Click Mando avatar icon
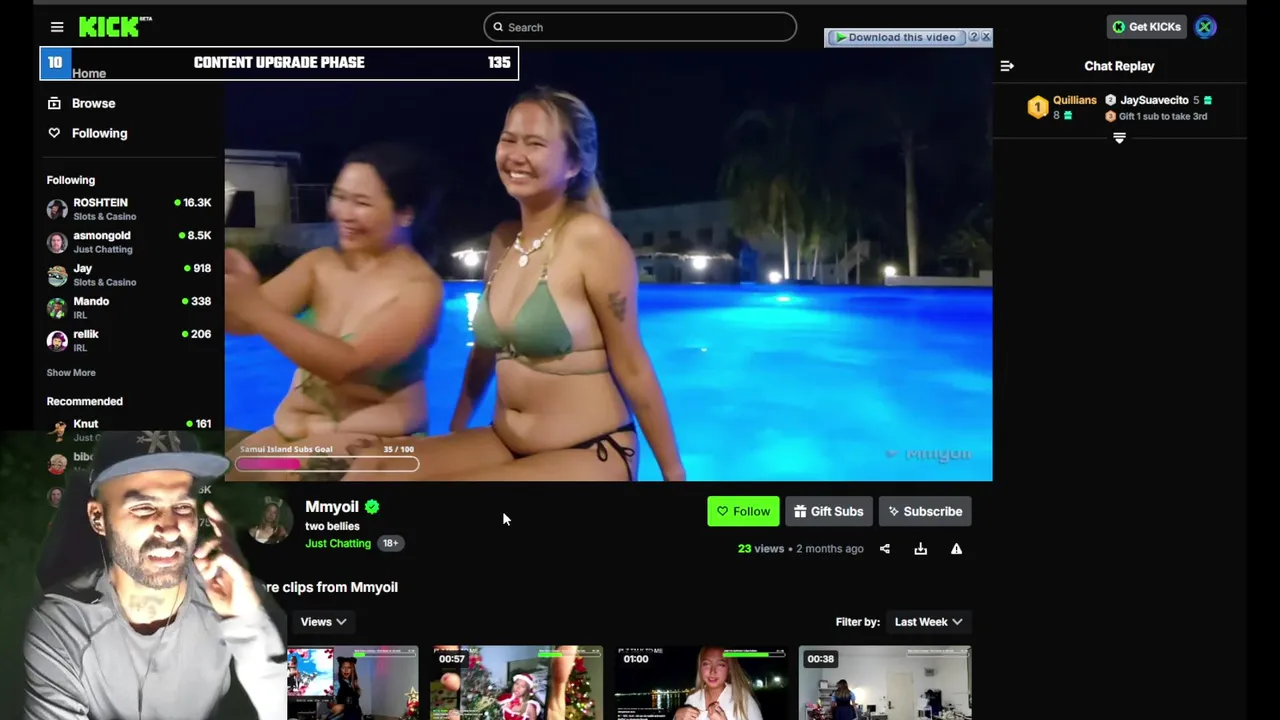Viewport: 1280px width, 720px height. point(57,308)
